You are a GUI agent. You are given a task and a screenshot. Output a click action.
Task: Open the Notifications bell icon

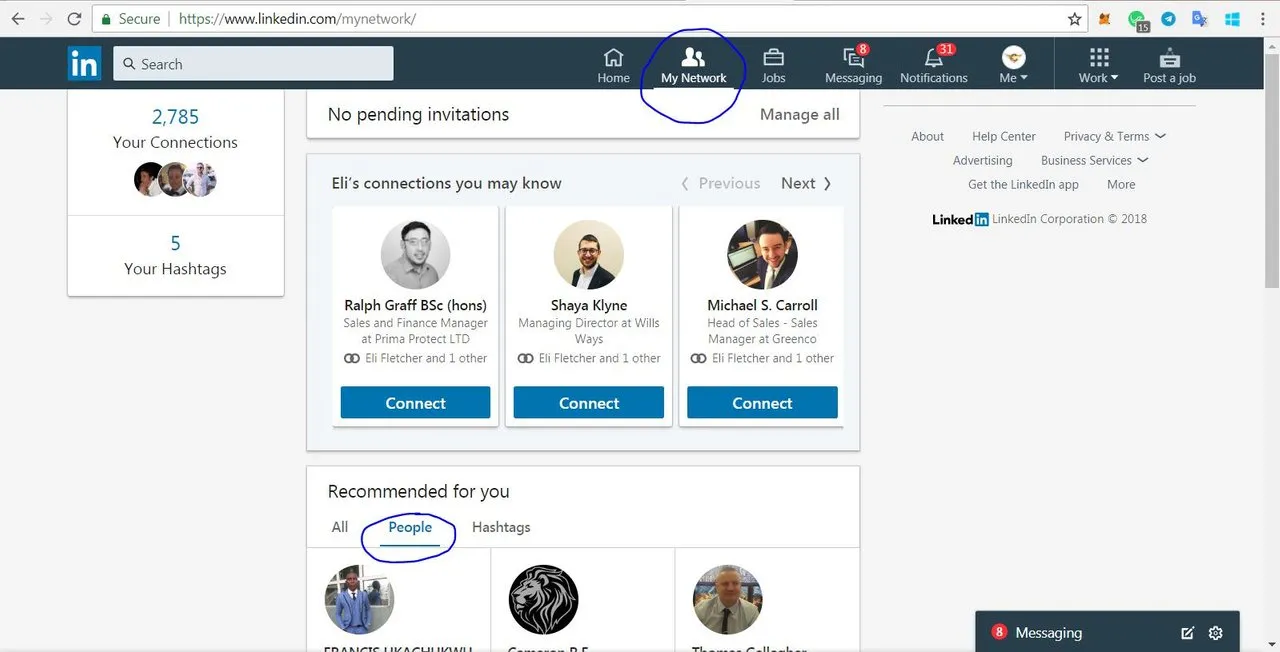tap(933, 65)
